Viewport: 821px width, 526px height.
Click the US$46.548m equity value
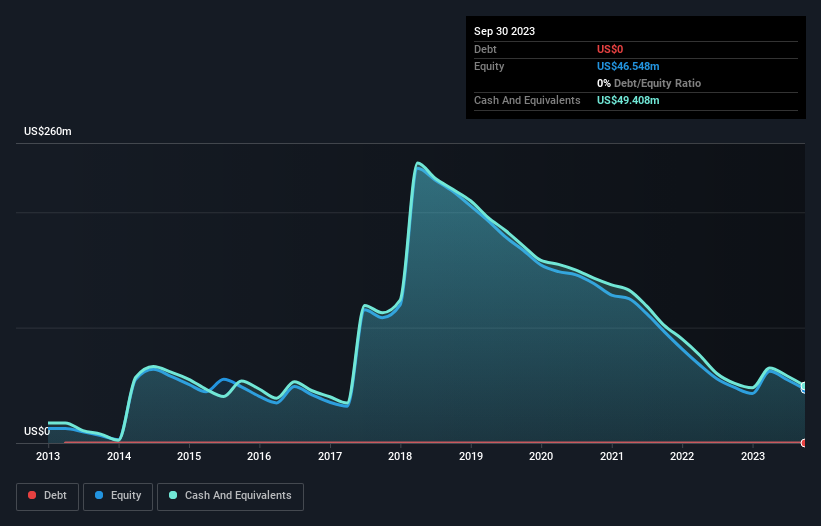pyautogui.click(x=628, y=66)
